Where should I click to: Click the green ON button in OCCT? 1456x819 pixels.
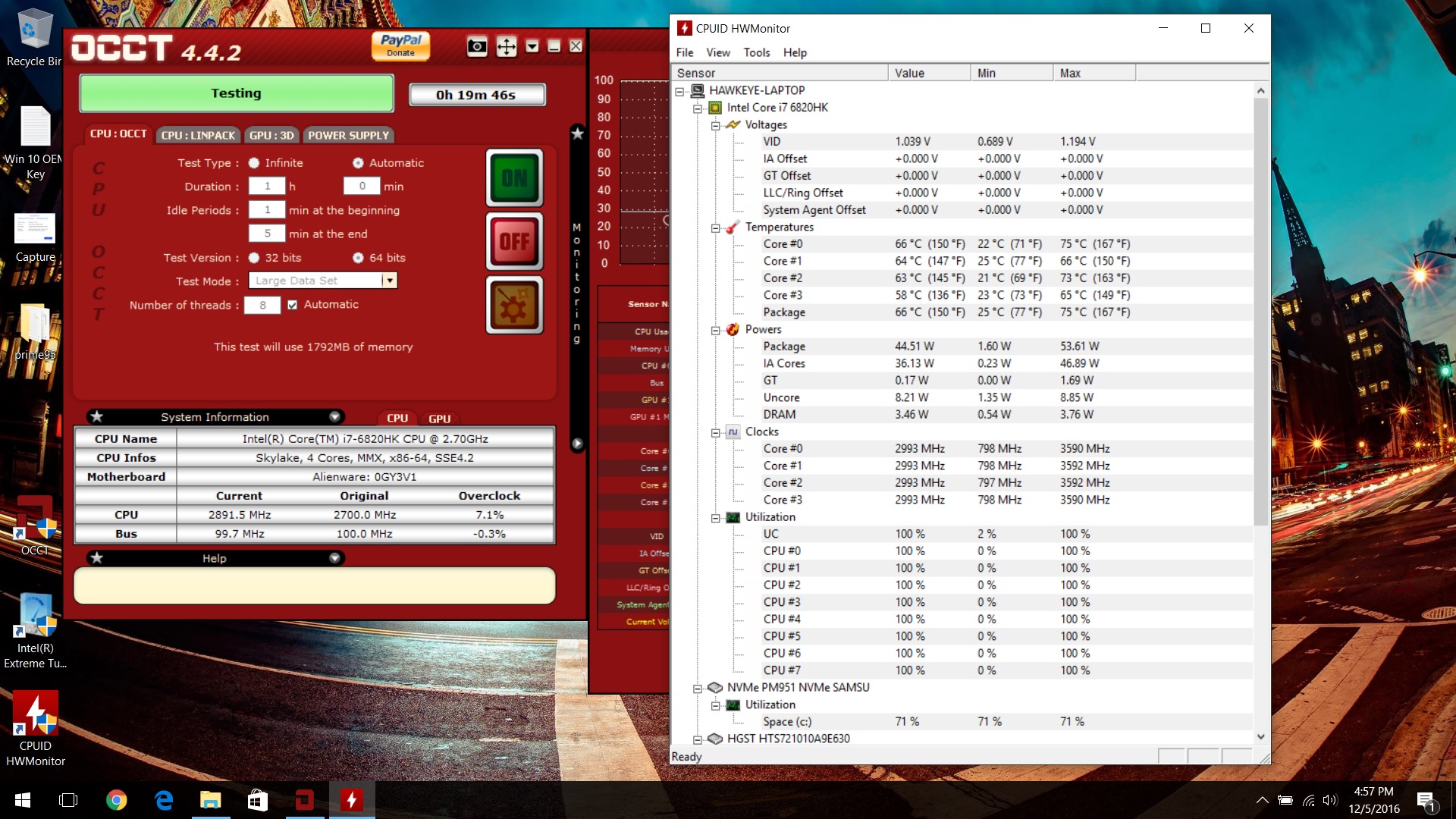[x=515, y=178]
